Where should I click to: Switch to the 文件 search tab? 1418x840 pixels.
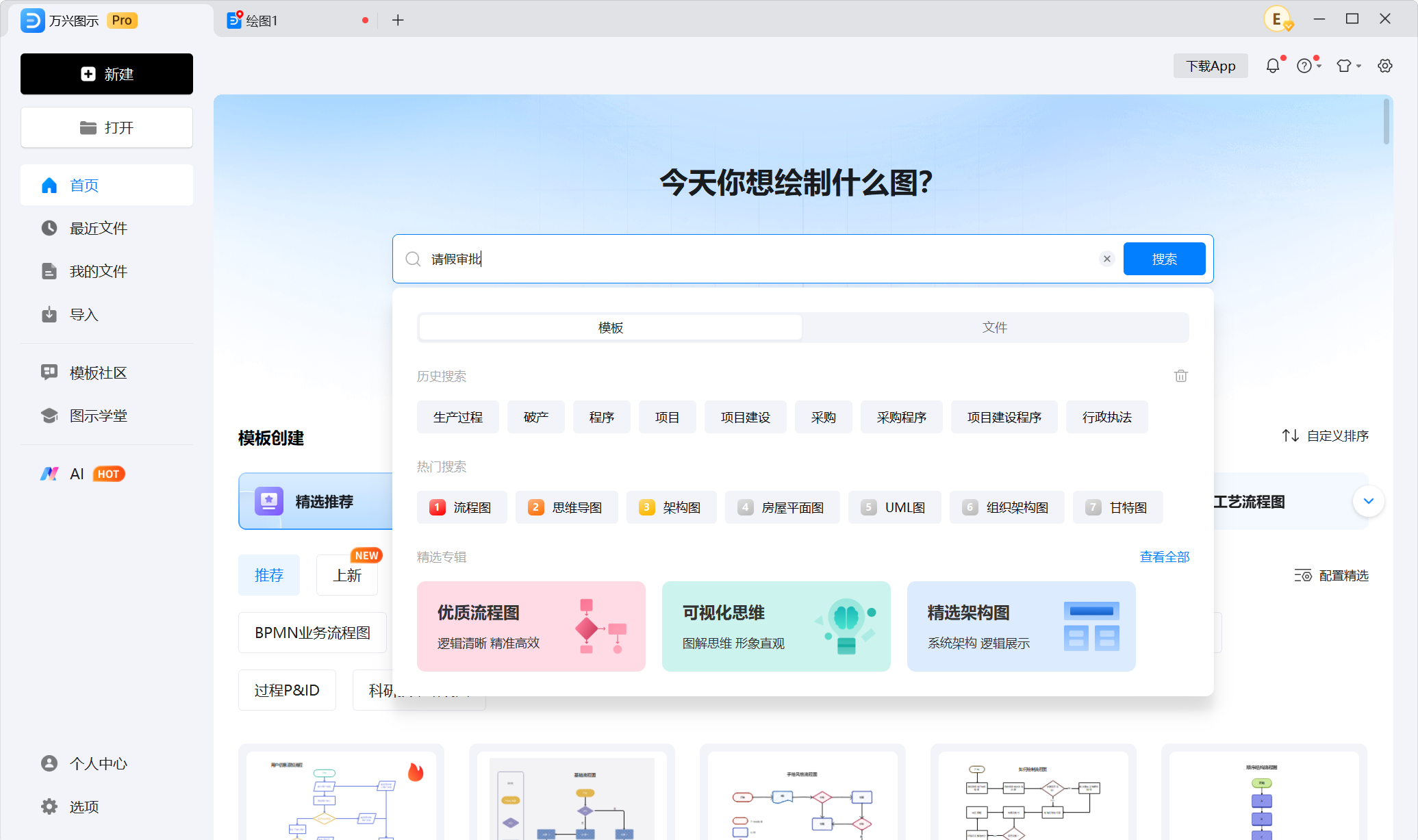click(x=995, y=327)
